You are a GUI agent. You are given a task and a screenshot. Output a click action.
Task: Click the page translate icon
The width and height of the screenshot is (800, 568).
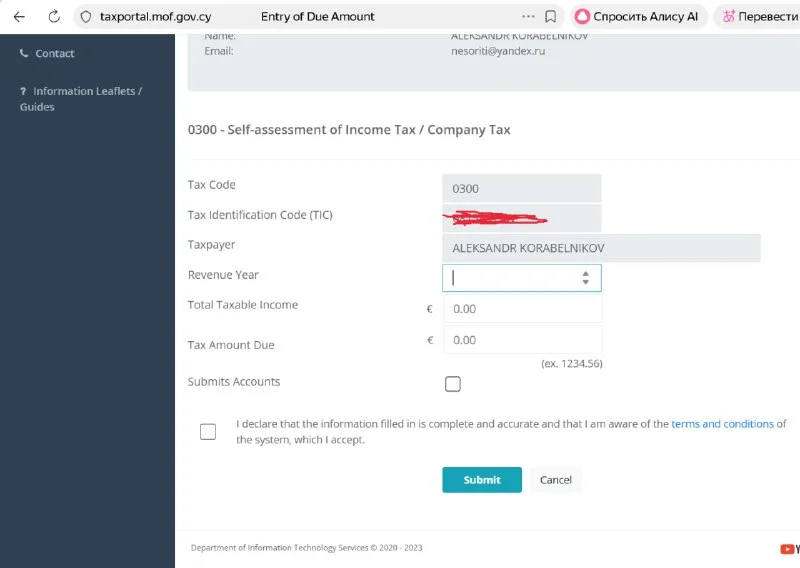pyautogui.click(x=729, y=17)
